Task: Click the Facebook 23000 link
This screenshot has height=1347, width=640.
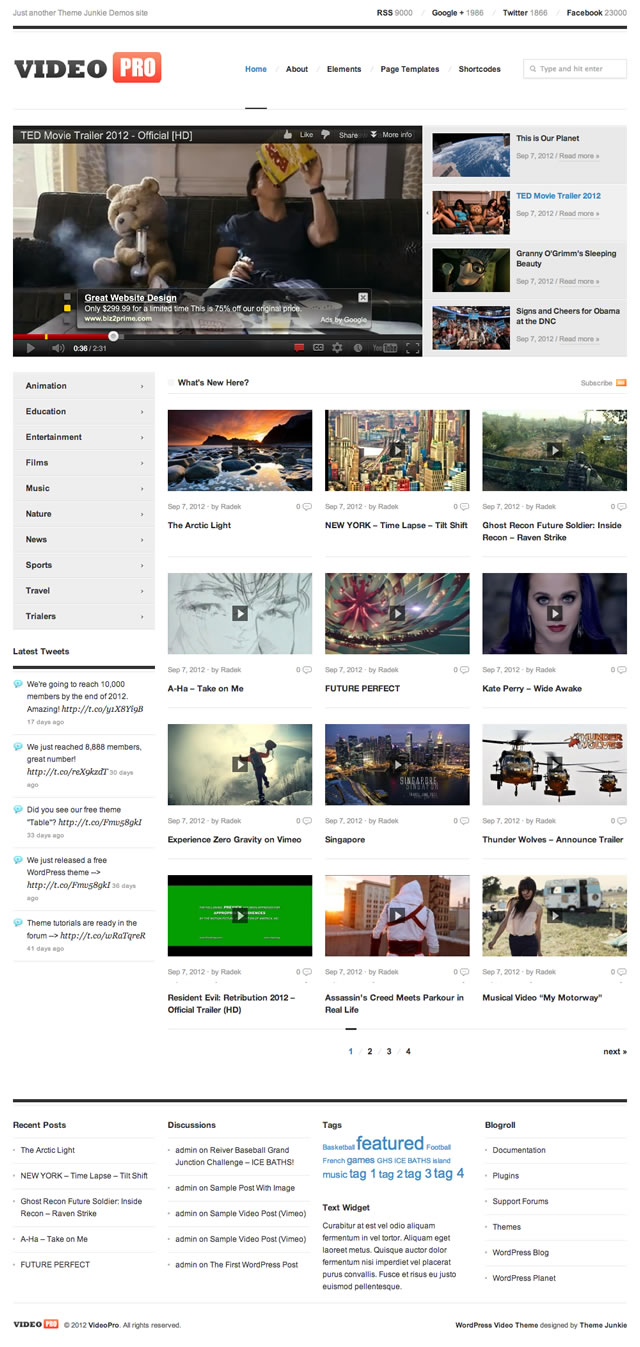Action: (597, 13)
